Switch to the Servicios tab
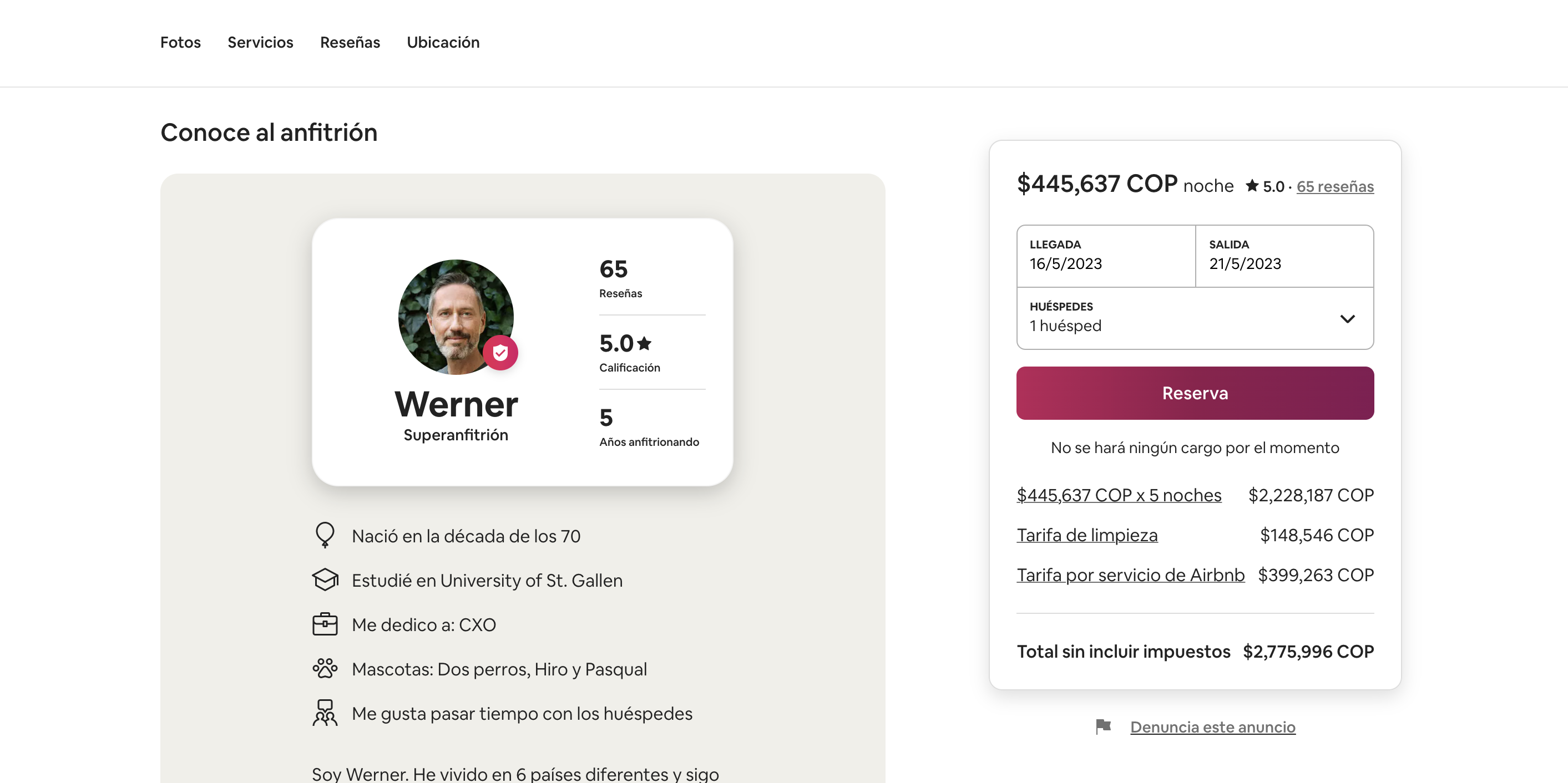 point(261,43)
